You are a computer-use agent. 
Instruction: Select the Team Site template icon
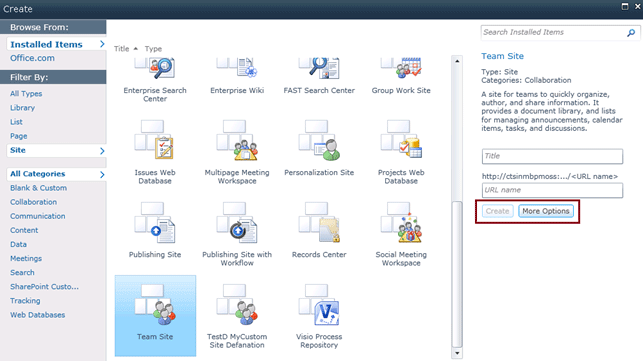coord(155,304)
